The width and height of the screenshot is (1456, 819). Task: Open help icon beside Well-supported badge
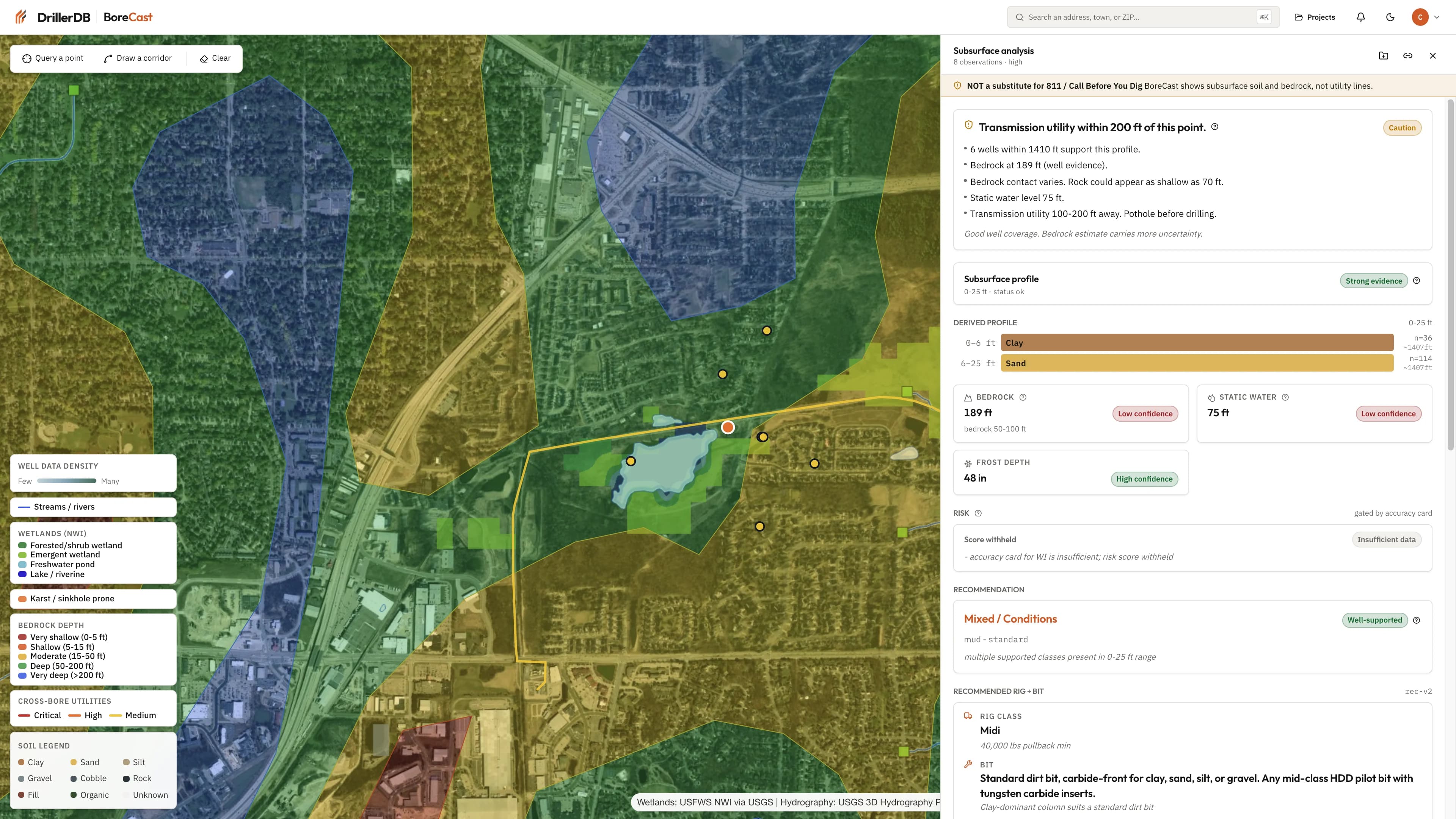pyautogui.click(x=1417, y=620)
